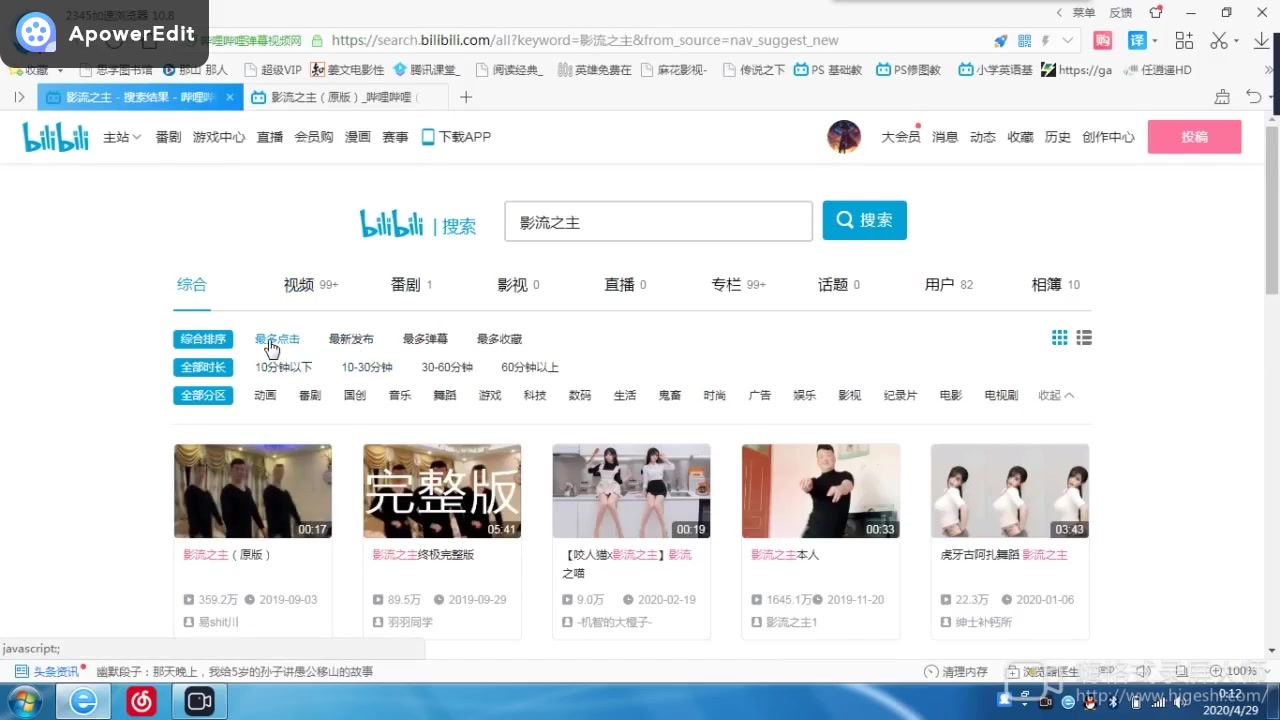Open the 影流之主本人 video title
The image size is (1280, 720).
click(785, 554)
